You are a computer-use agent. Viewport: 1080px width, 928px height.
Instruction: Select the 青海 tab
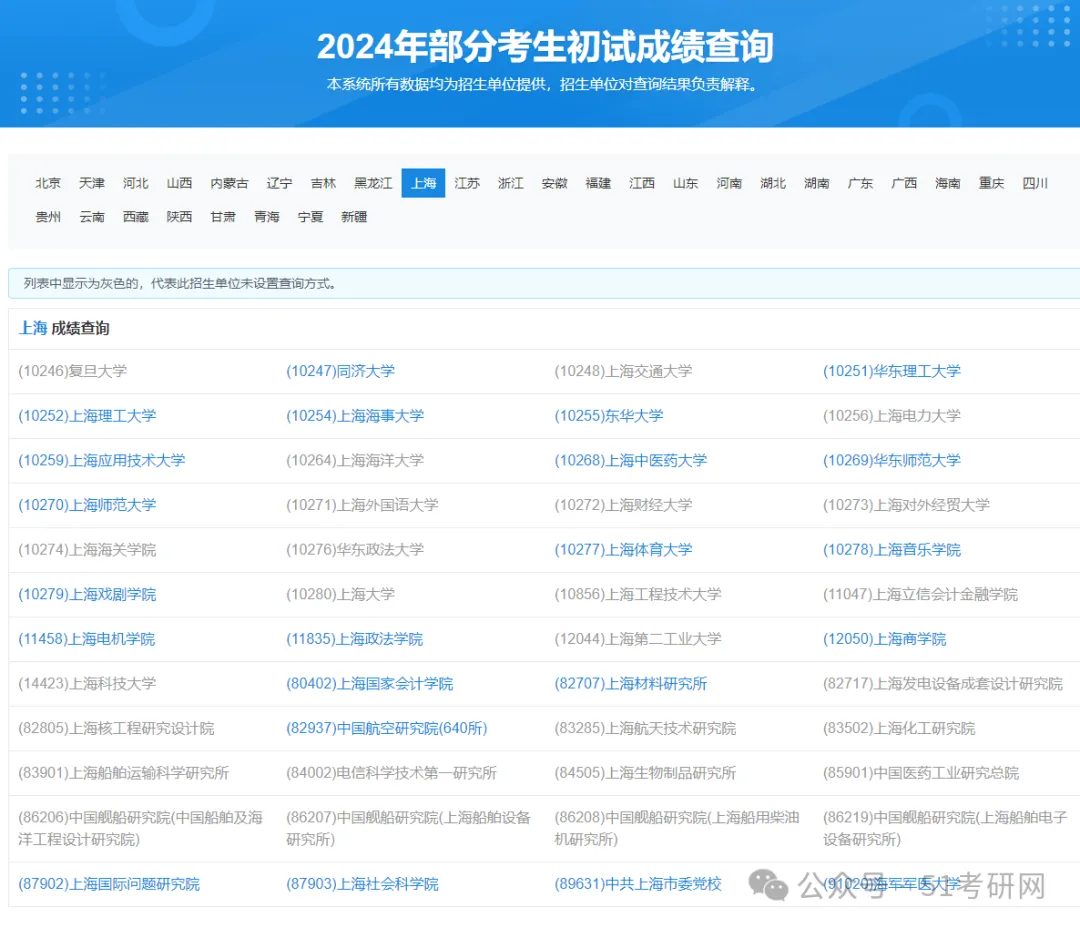(267, 217)
